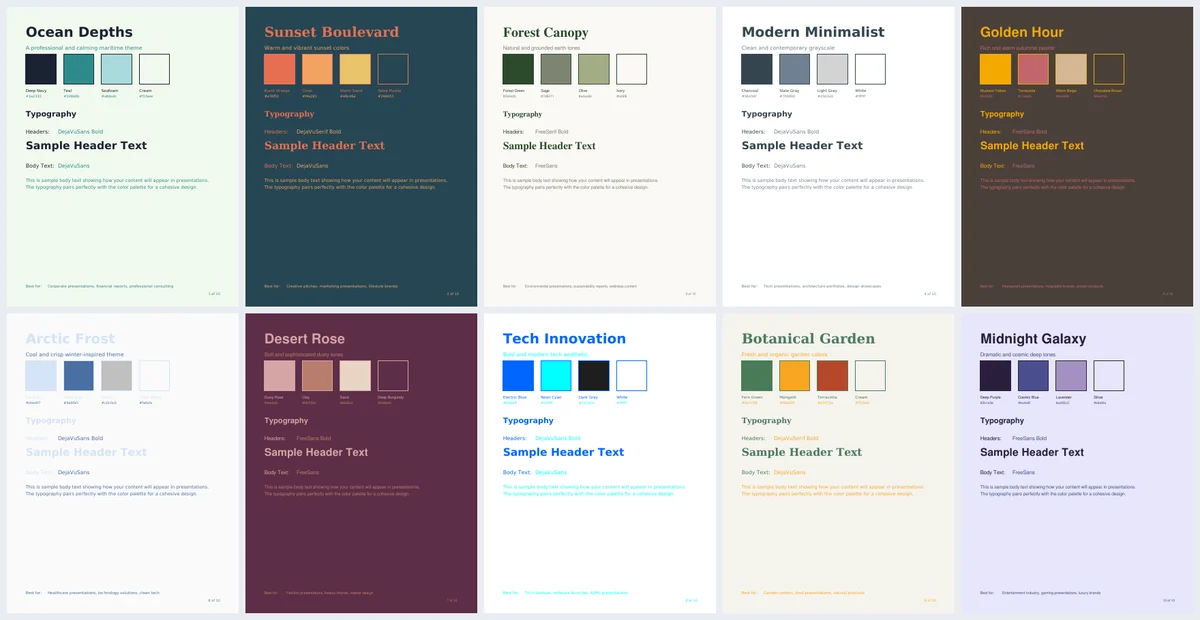The image size is (1200, 620).
Task: Click the "Typography" heading in Modern Minimalist
Action: (767, 114)
